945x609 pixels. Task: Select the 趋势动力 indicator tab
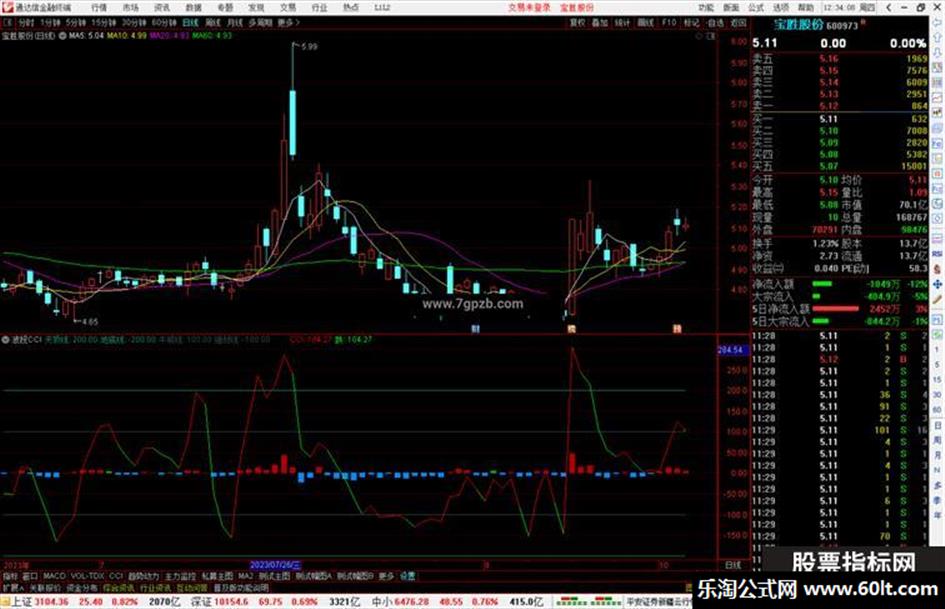143,576
